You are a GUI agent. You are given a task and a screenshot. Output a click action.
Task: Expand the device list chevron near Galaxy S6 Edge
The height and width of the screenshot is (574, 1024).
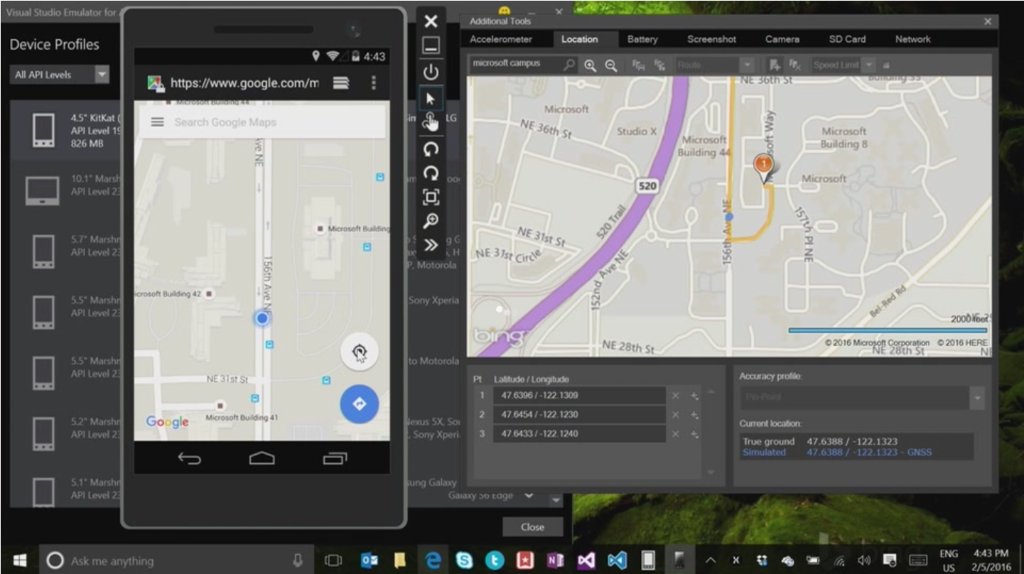(x=529, y=496)
